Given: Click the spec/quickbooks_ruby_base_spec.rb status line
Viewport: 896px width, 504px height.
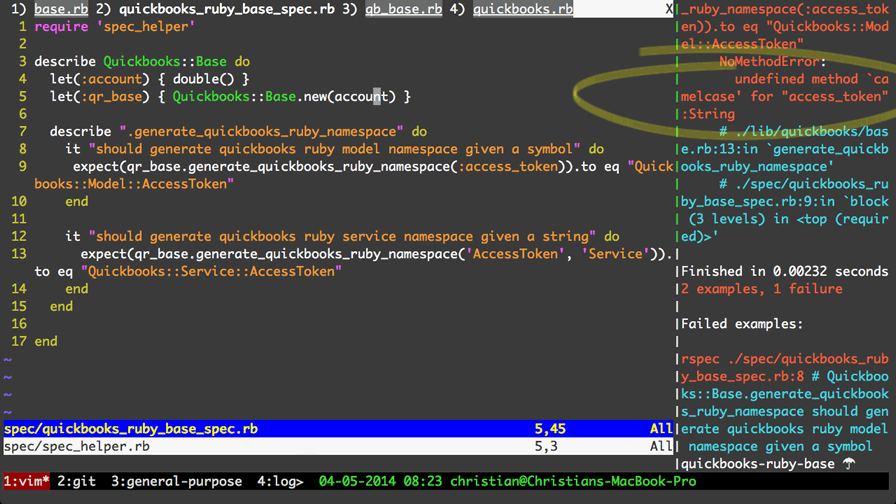Looking at the screenshot, I should click(x=339, y=429).
